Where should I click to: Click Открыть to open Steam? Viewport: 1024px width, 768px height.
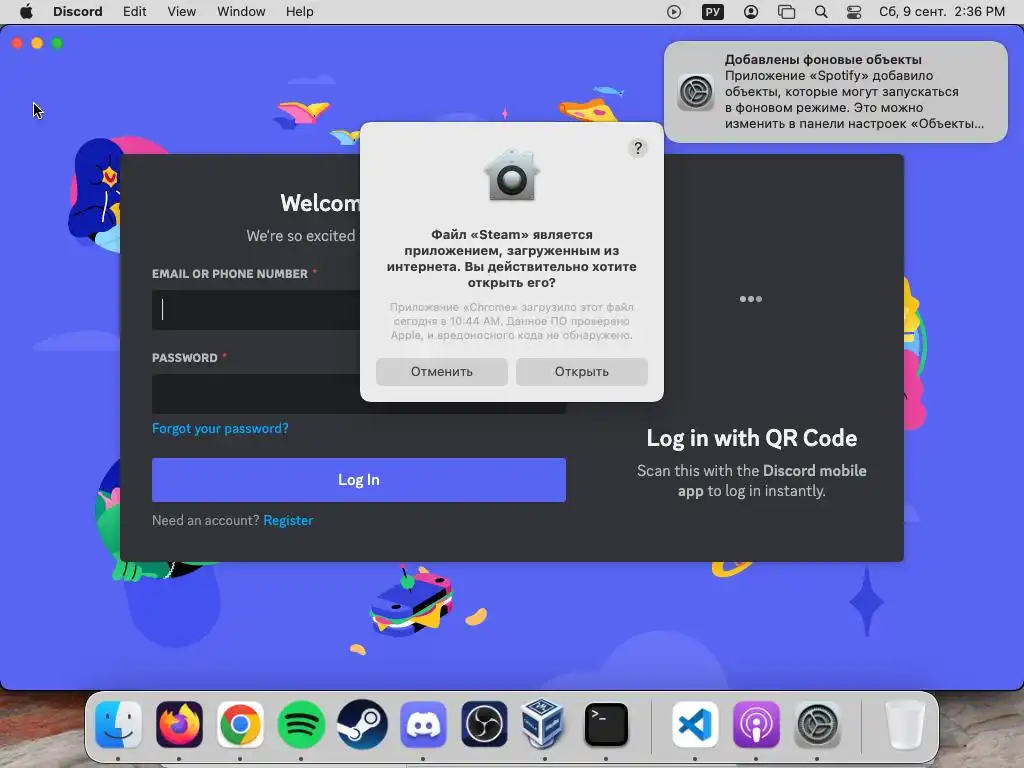tap(582, 372)
